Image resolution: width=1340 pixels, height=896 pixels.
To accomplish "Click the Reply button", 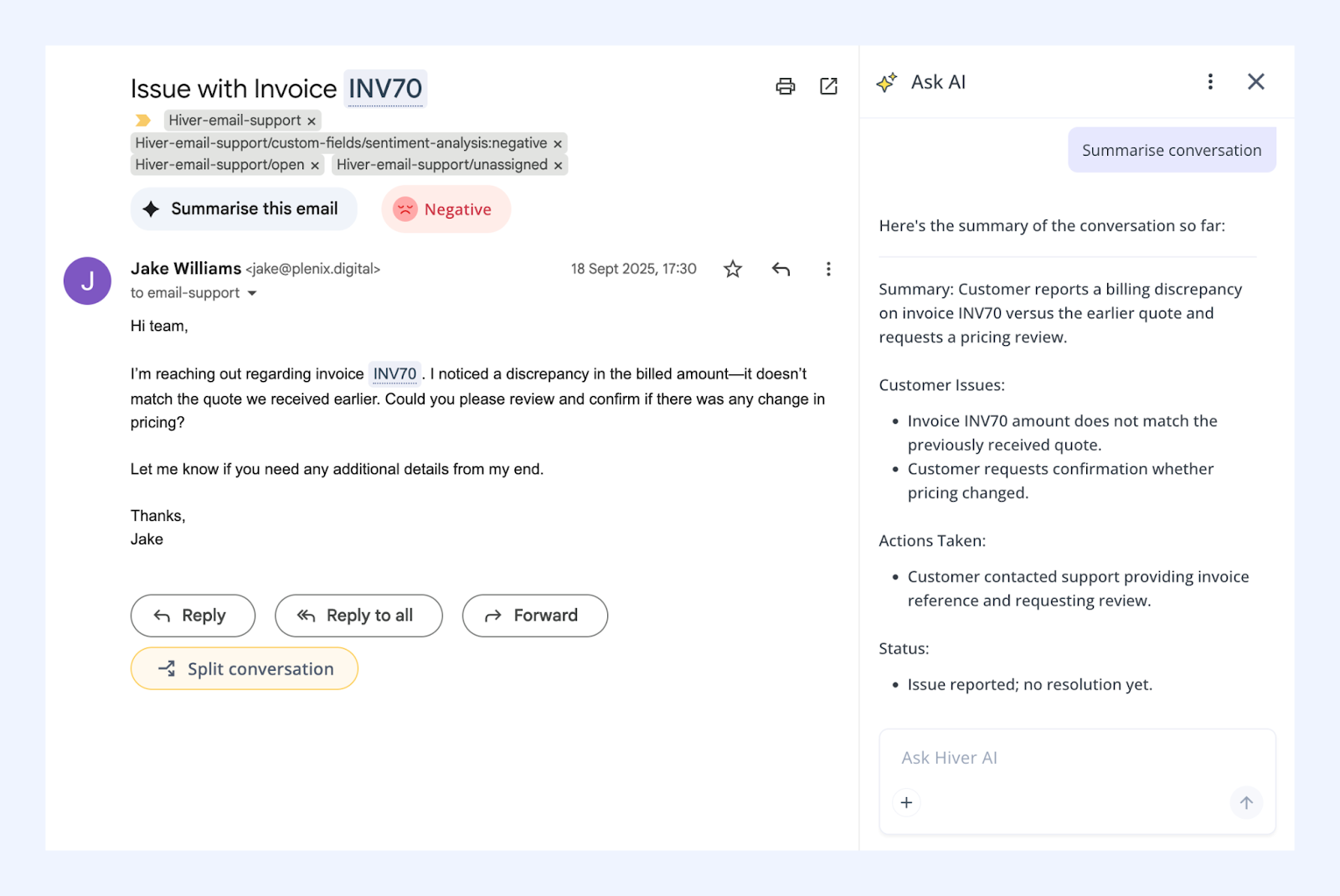I will coord(193,615).
